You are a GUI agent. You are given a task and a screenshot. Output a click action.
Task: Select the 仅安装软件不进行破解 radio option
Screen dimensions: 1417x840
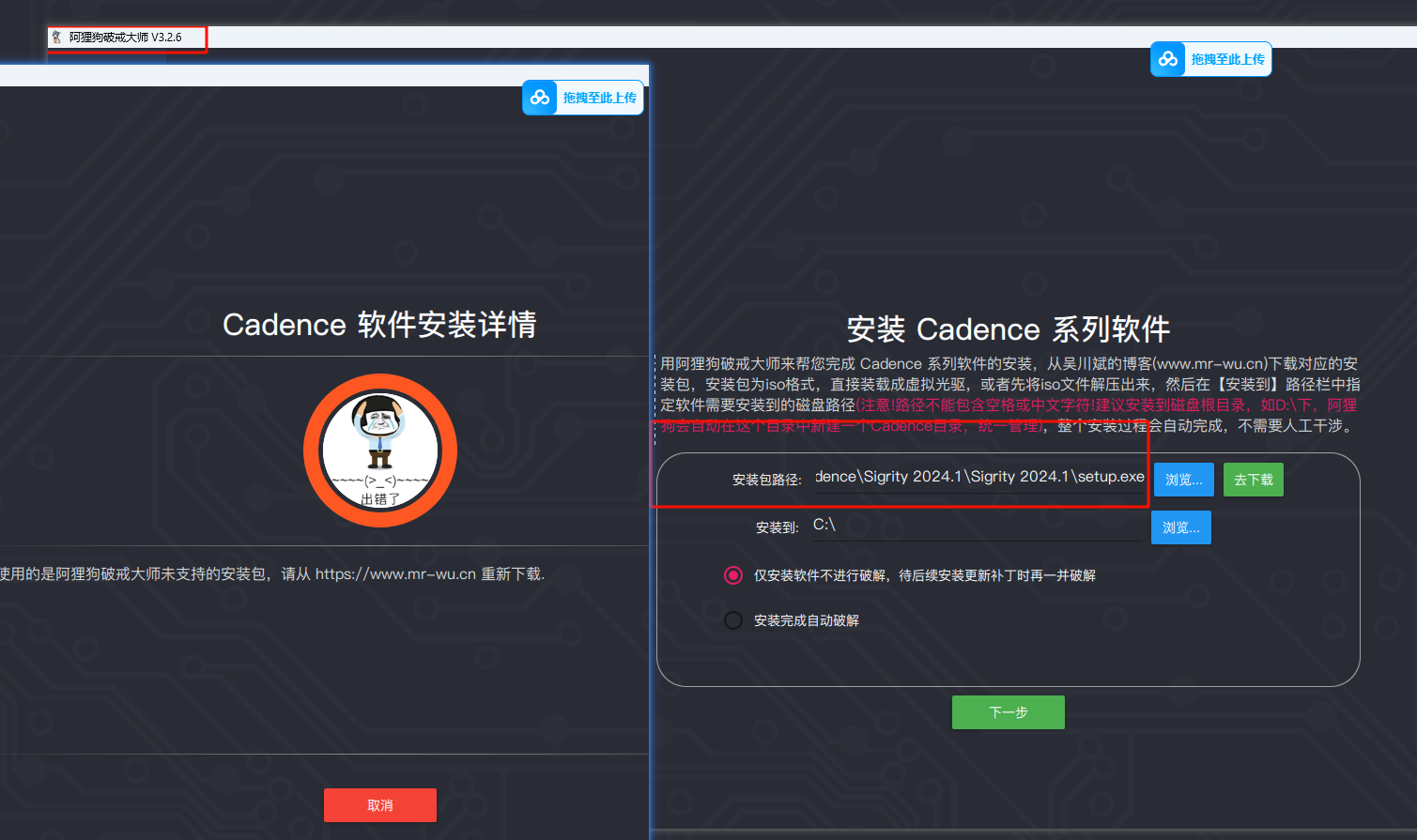click(x=733, y=575)
